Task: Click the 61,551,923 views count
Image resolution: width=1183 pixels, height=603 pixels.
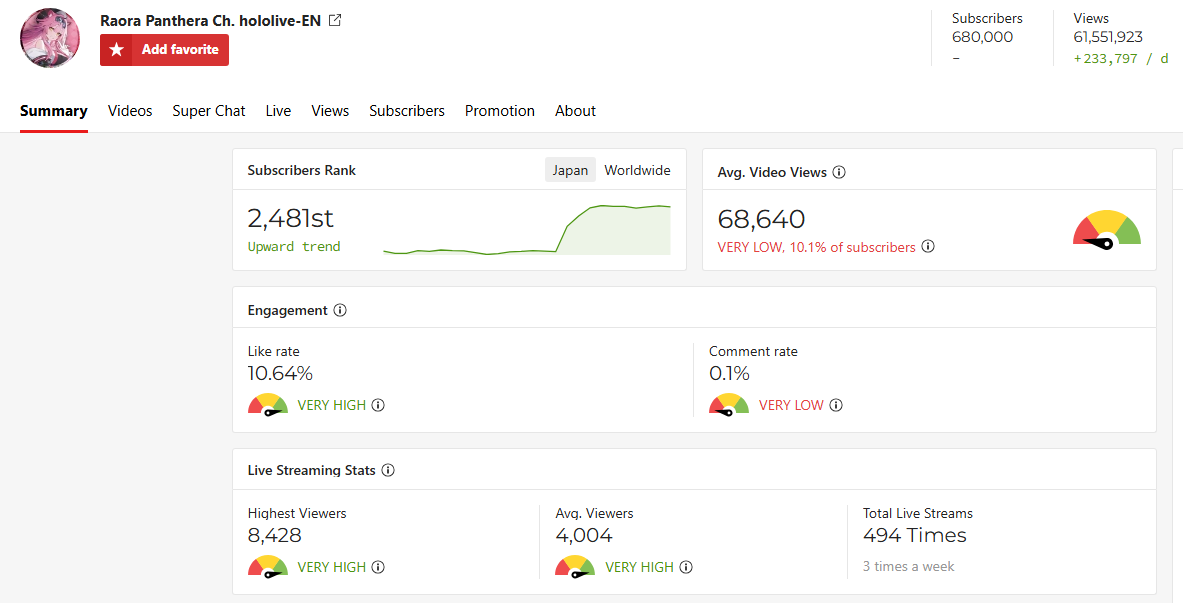Action: [1108, 37]
